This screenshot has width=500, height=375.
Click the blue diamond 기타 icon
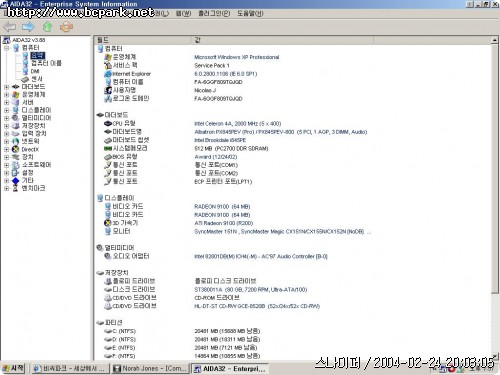[15, 180]
